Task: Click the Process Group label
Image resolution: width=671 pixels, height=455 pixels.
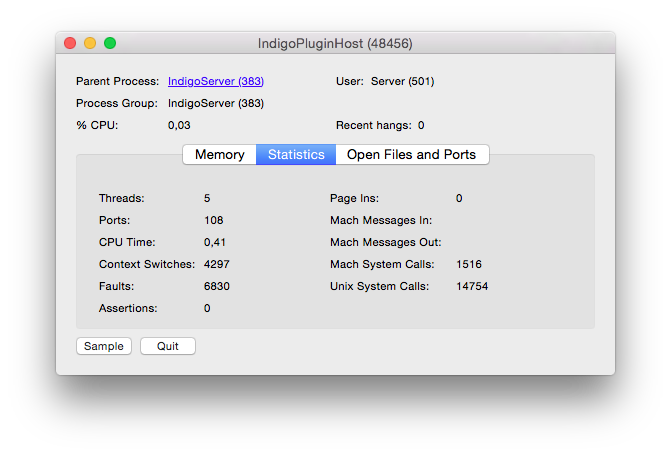Action: click(117, 104)
